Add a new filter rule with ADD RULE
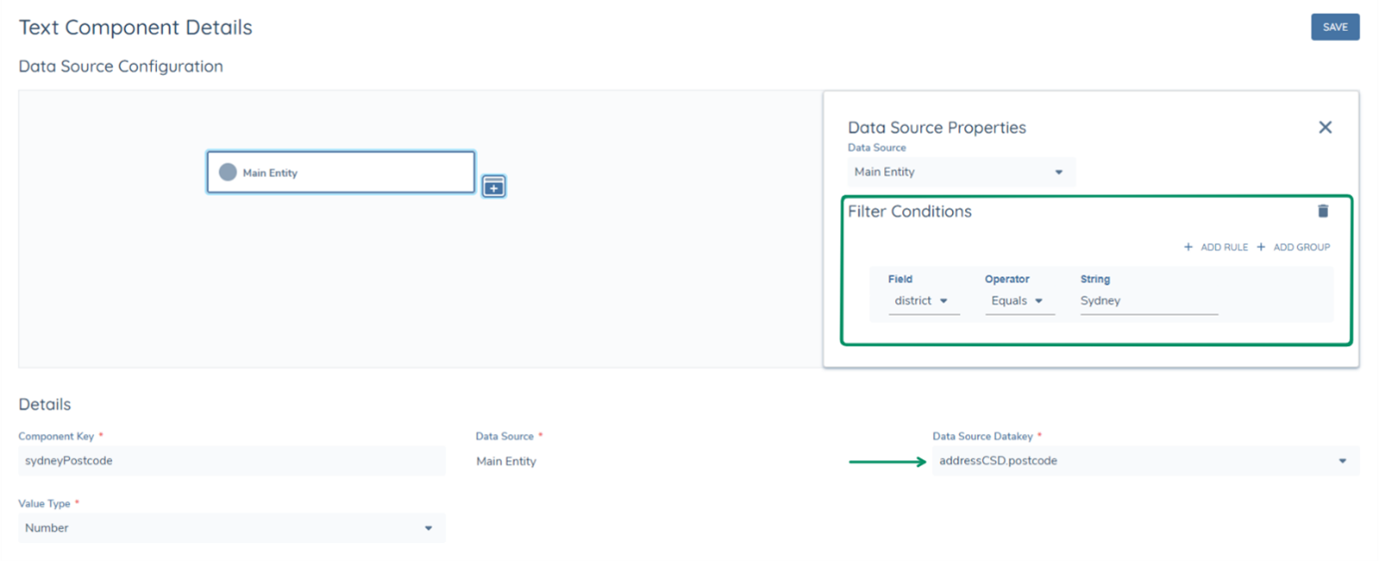The image size is (1379, 561). coord(1216,247)
